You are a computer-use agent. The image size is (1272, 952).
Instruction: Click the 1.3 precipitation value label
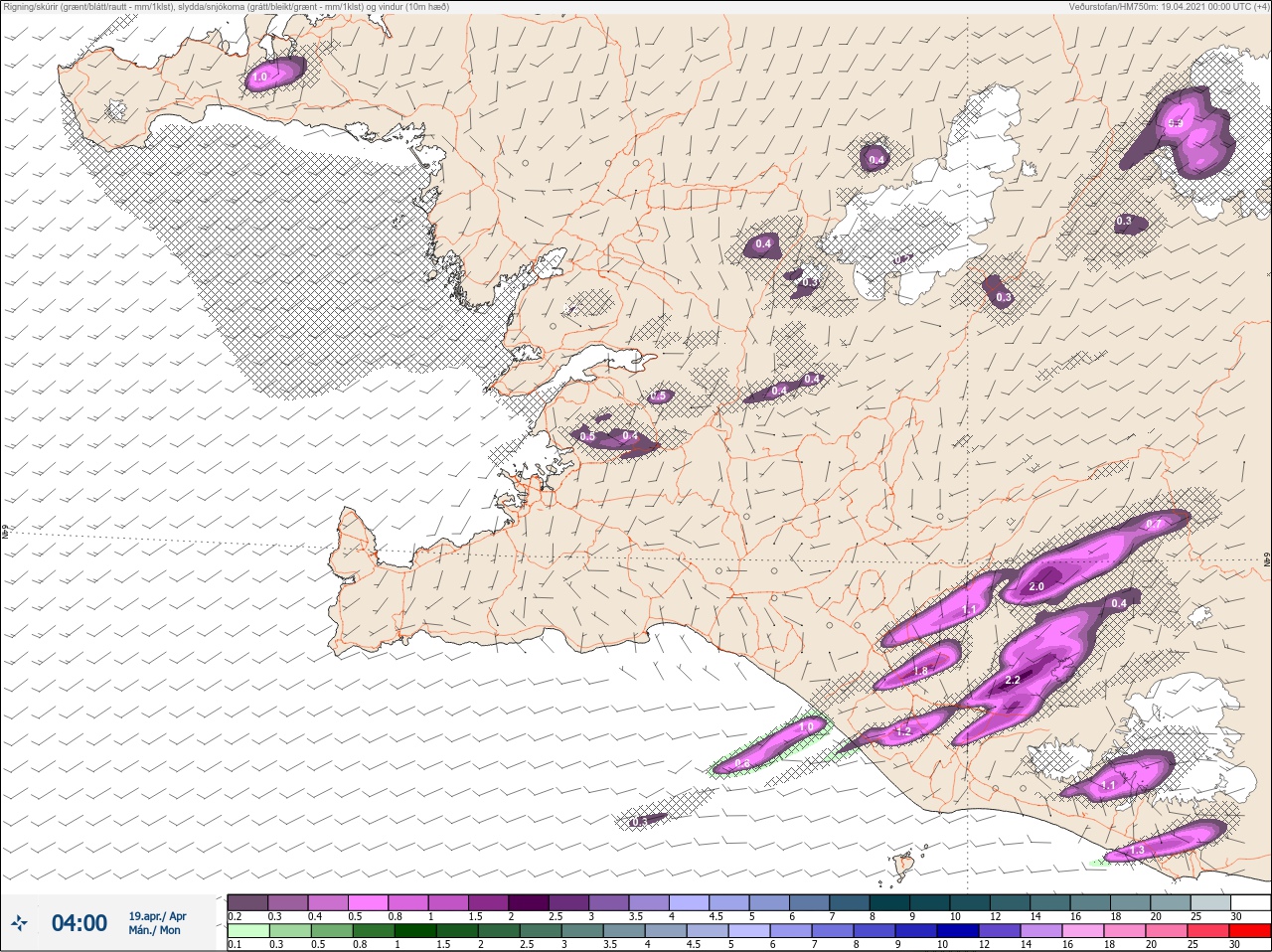[1138, 851]
